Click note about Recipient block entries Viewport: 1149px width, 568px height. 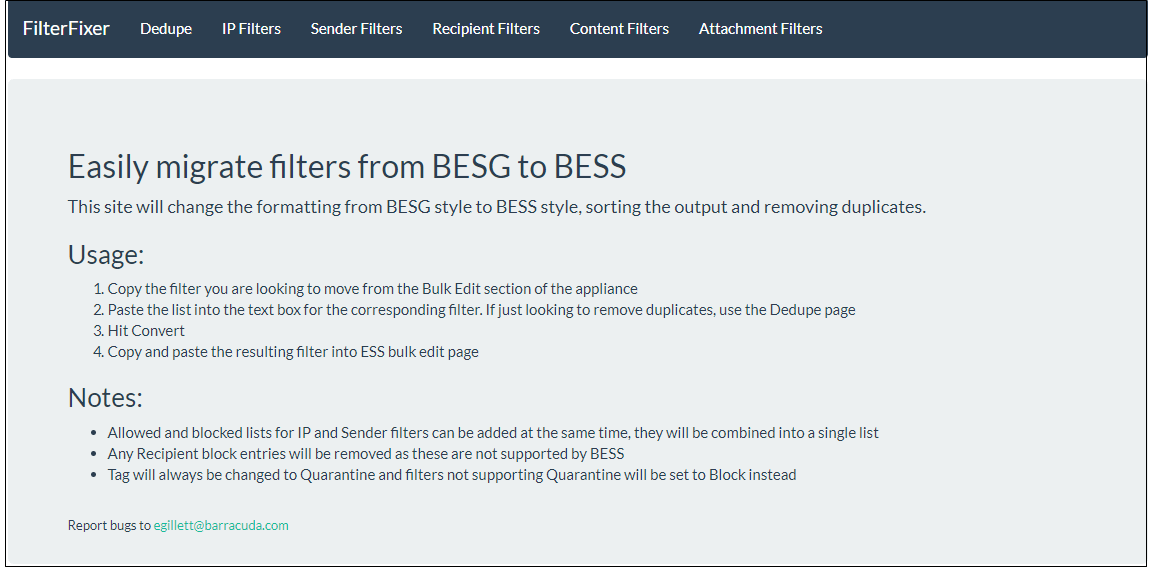coord(366,454)
